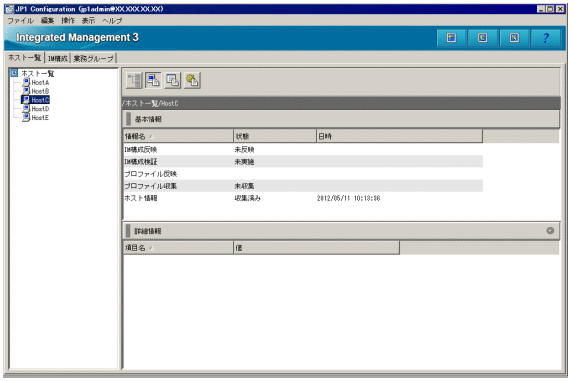This screenshot has height=381, width=572.
Task: Switch to the 業務グループ tab
Action: 93,58
